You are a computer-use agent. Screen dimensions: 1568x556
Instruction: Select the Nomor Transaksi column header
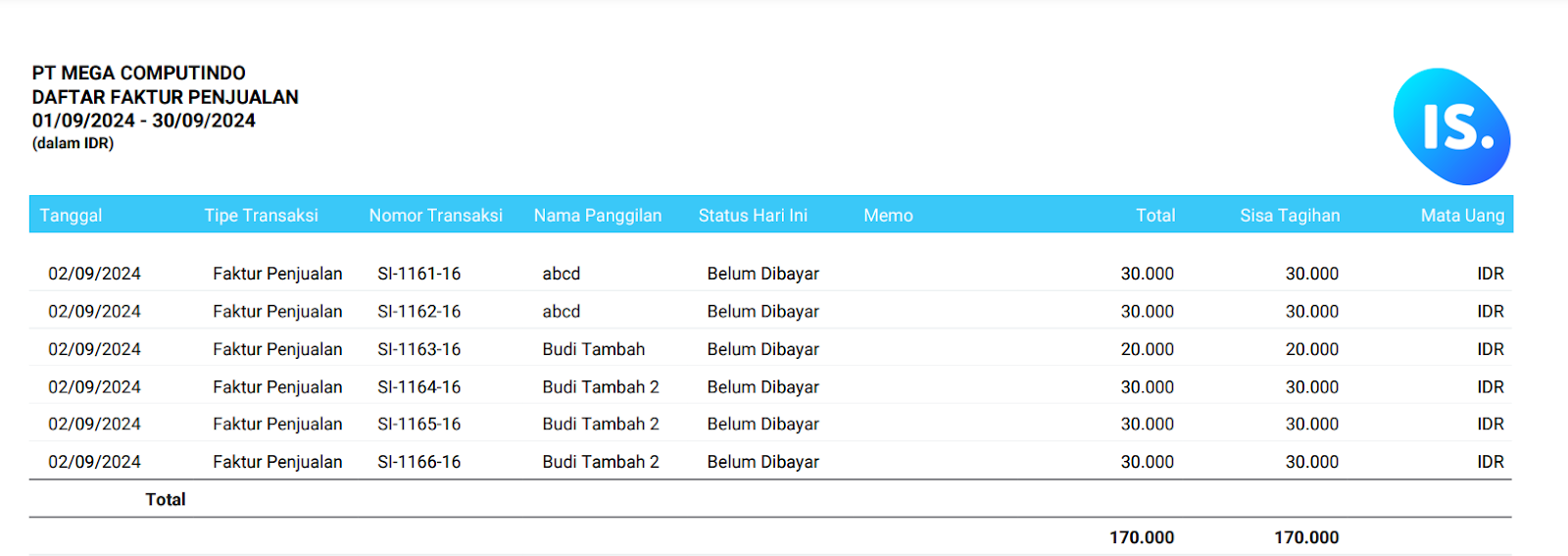coord(435,216)
